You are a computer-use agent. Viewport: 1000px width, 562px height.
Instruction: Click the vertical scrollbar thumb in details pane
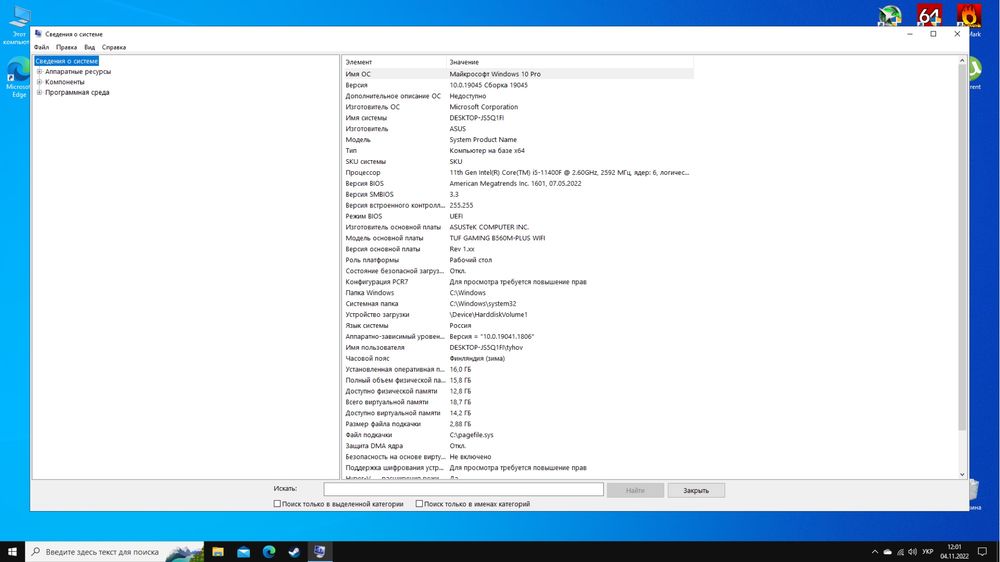coord(962,247)
